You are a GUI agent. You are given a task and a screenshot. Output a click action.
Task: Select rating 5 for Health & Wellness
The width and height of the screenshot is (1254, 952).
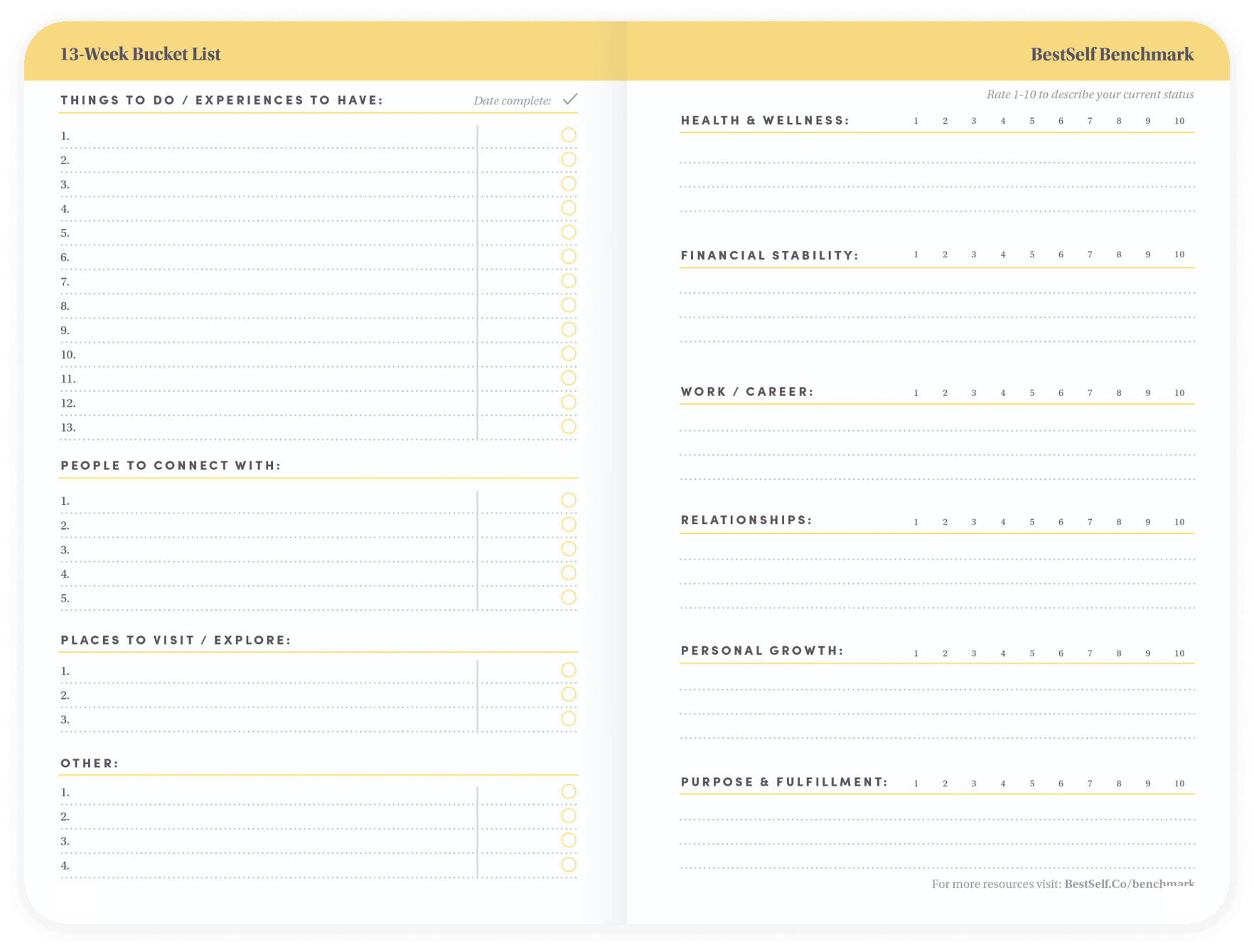point(1032,121)
